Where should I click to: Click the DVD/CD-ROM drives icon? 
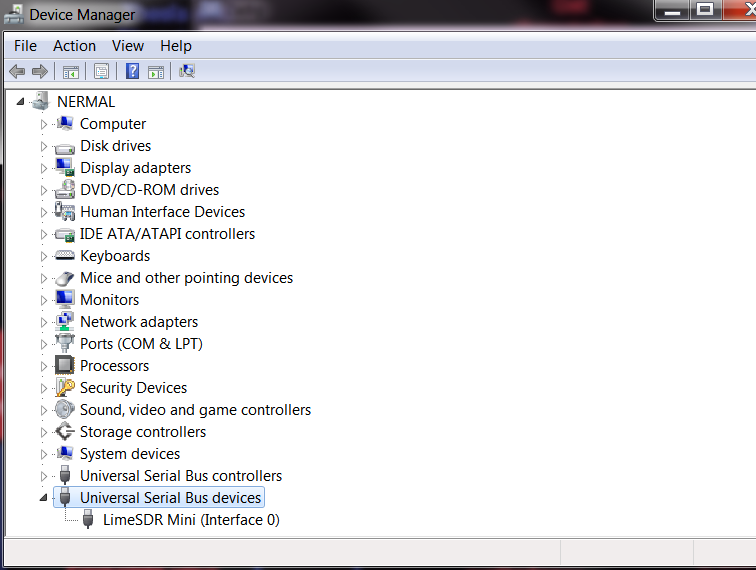tap(65, 190)
